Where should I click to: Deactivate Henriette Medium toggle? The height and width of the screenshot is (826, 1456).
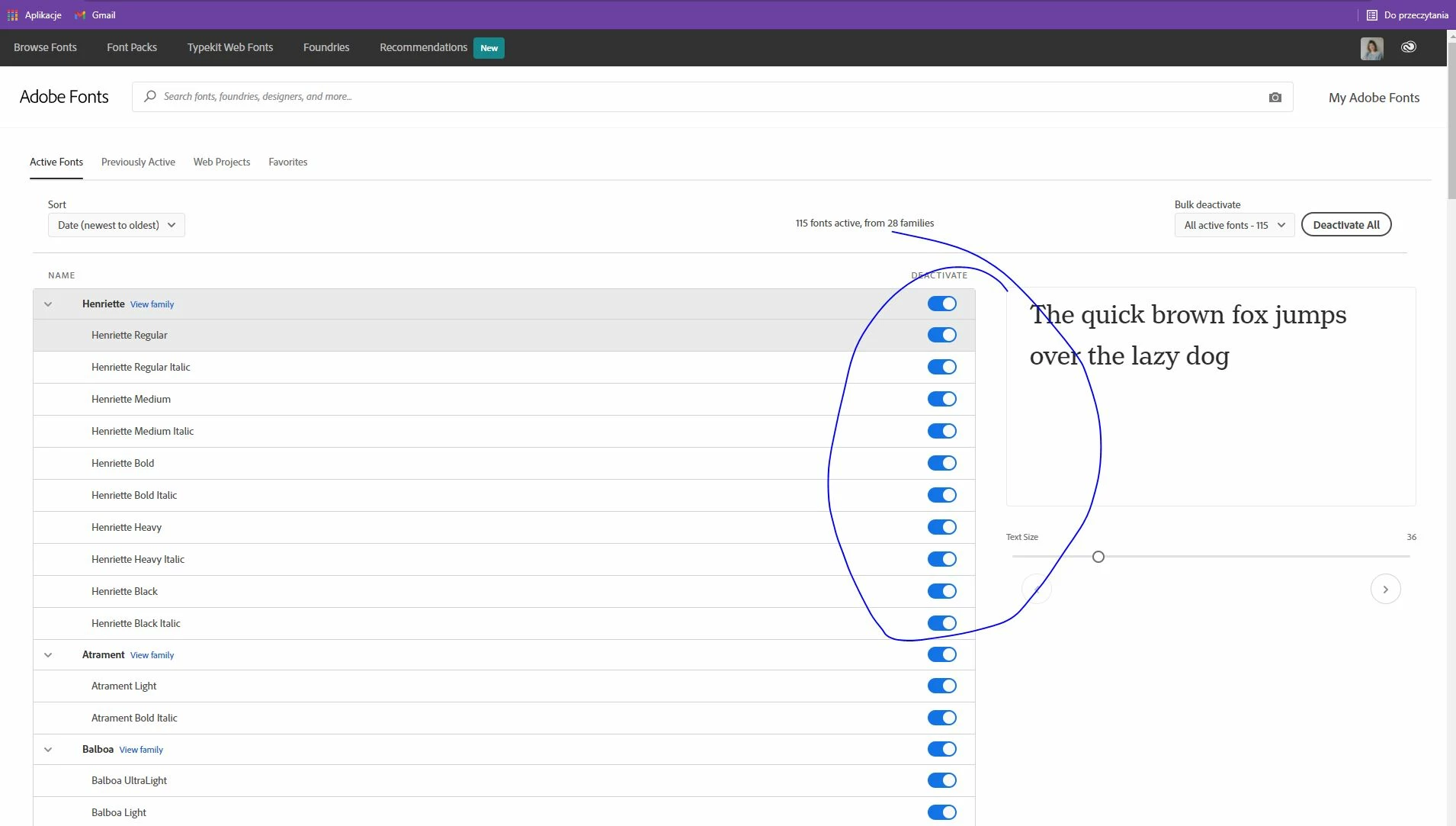coord(941,399)
